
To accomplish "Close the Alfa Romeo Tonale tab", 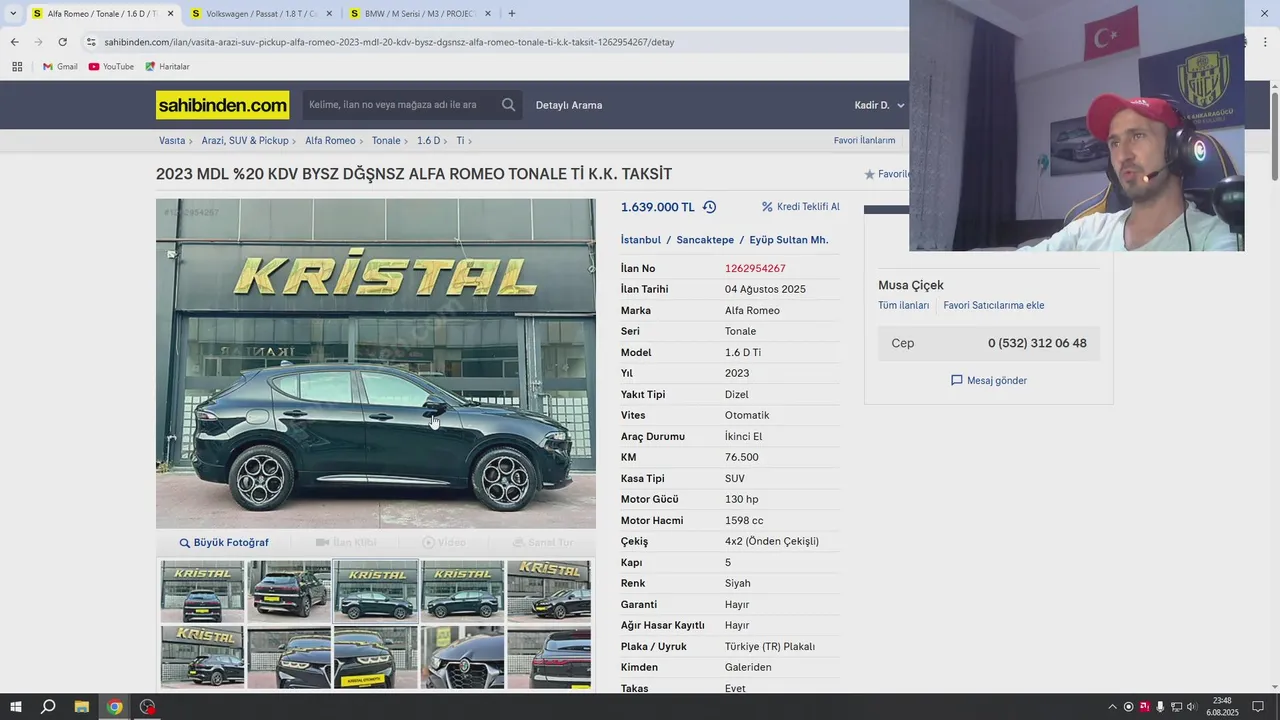I will [x=170, y=14].
